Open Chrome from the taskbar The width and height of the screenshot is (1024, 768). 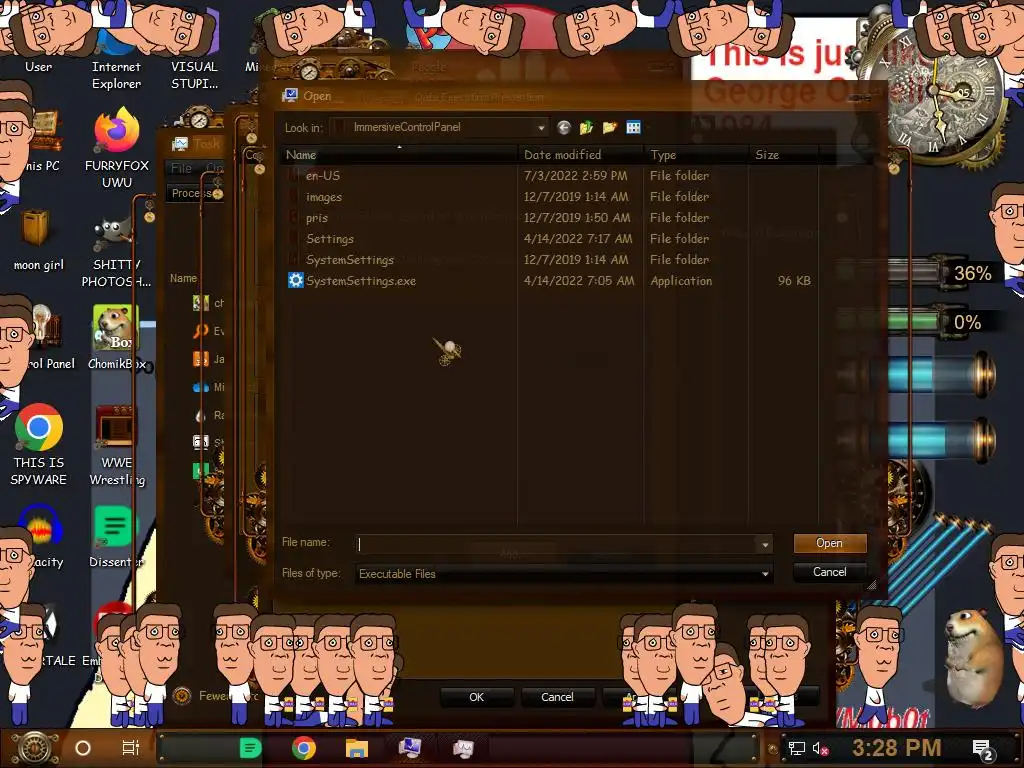[x=304, y=748]
